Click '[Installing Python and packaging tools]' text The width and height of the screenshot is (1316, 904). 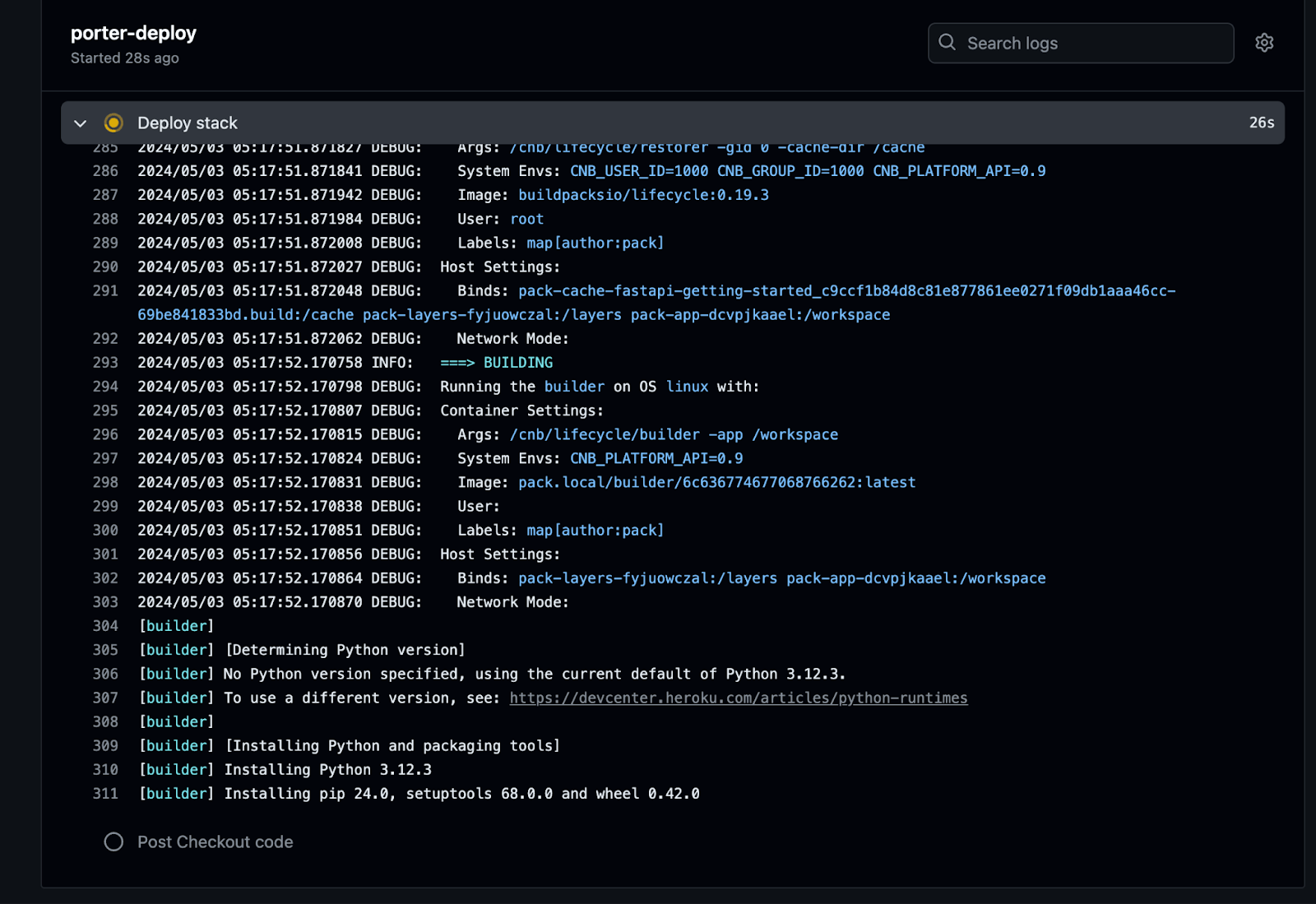[392, 746]
